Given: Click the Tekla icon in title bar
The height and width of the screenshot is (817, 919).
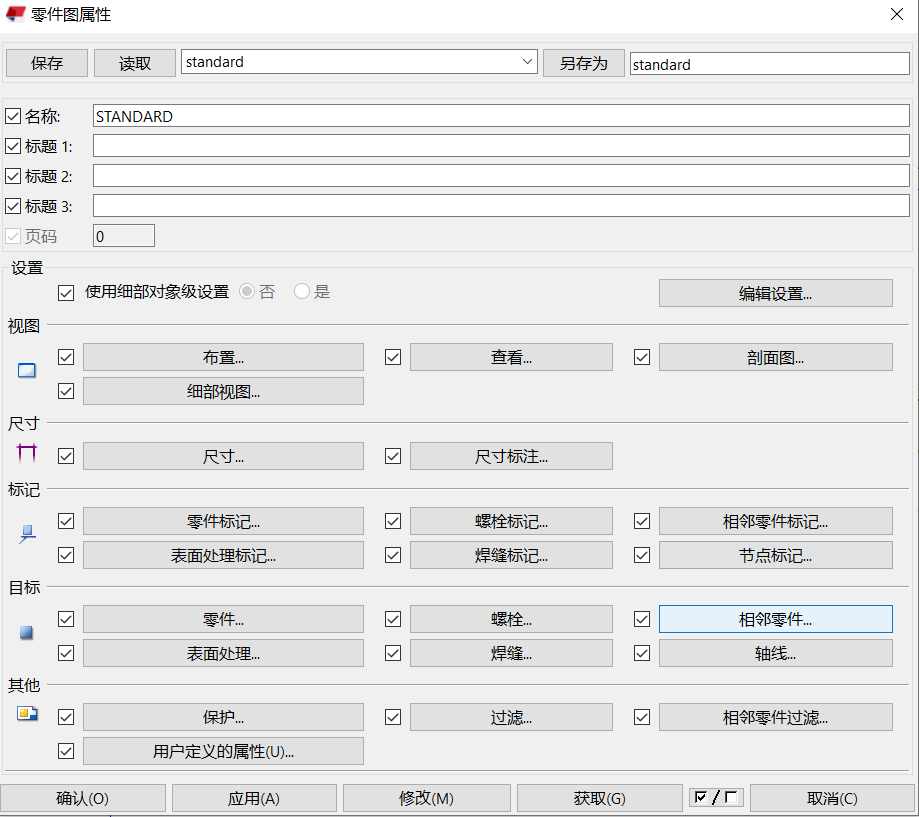Looking at the screenshot, I should point(16,14).
